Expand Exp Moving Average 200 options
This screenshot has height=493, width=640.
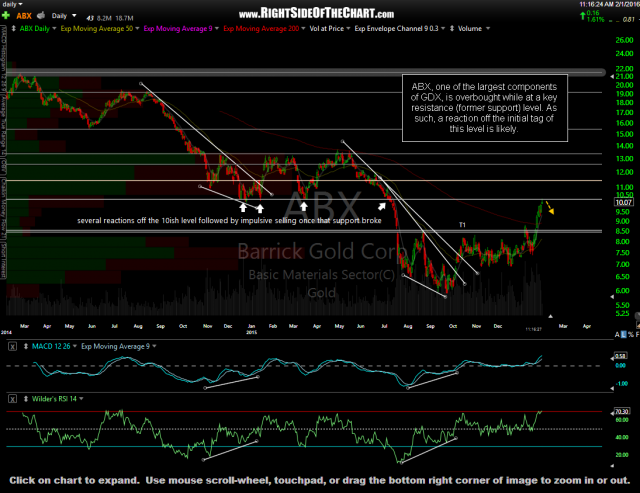(x=303, y=29)
